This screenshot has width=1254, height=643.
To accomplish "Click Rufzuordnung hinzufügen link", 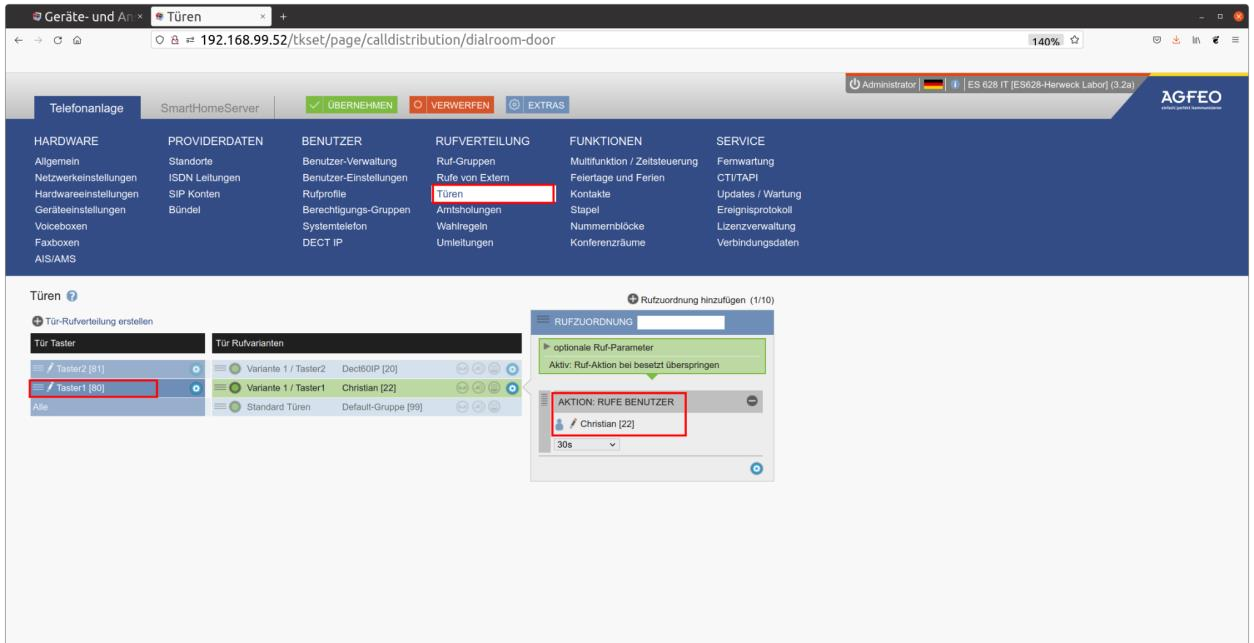I will 700,299.
